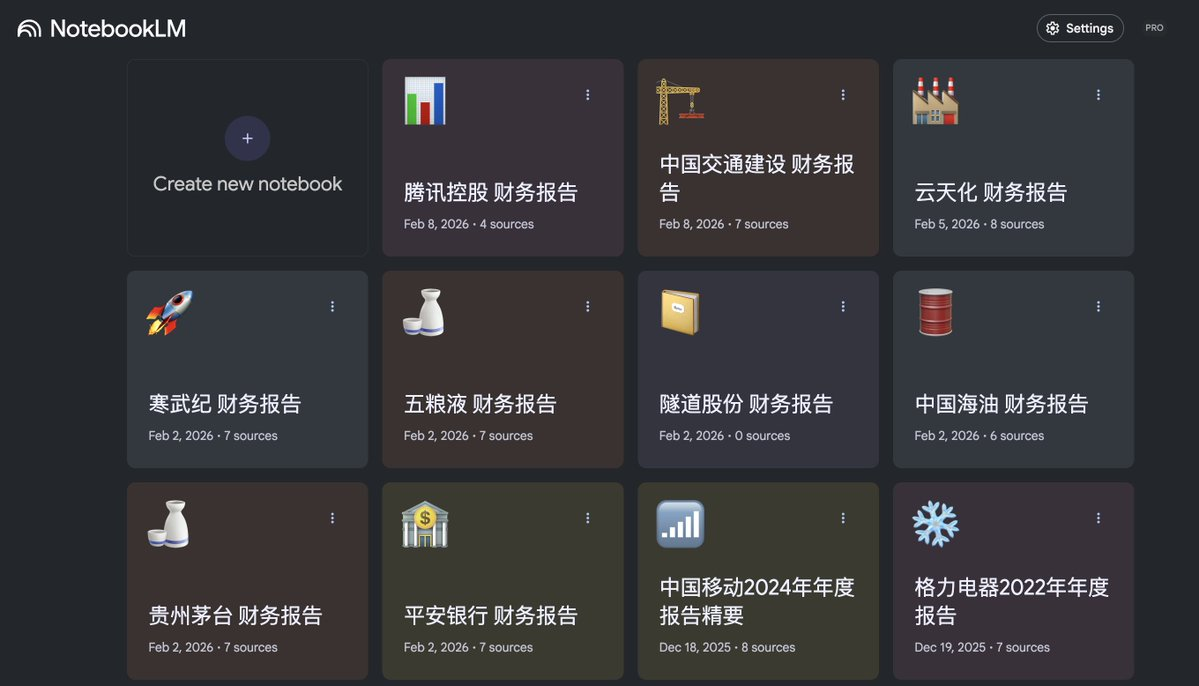Click the PRO badge

pos(1154,28)
